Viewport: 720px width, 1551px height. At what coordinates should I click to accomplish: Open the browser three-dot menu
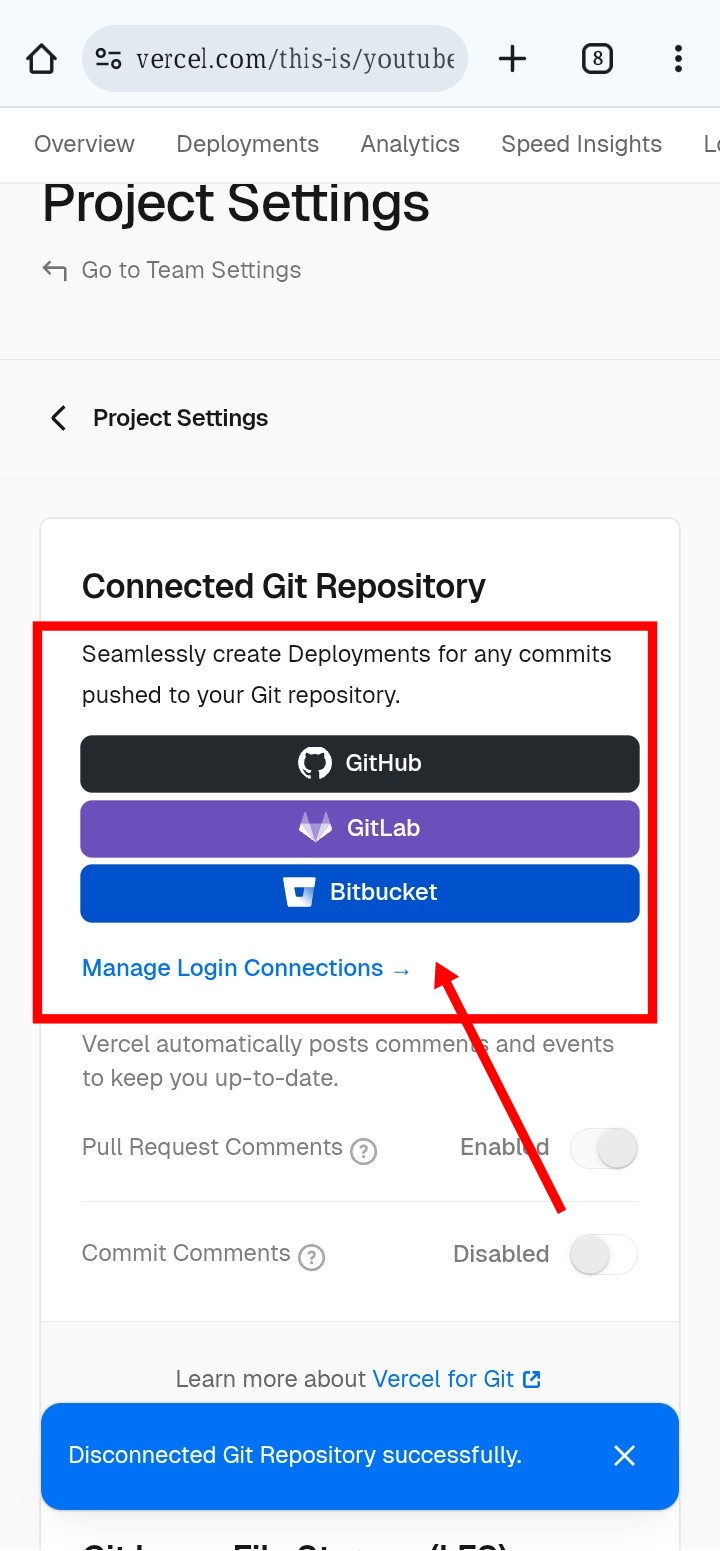tap(678, 59)
